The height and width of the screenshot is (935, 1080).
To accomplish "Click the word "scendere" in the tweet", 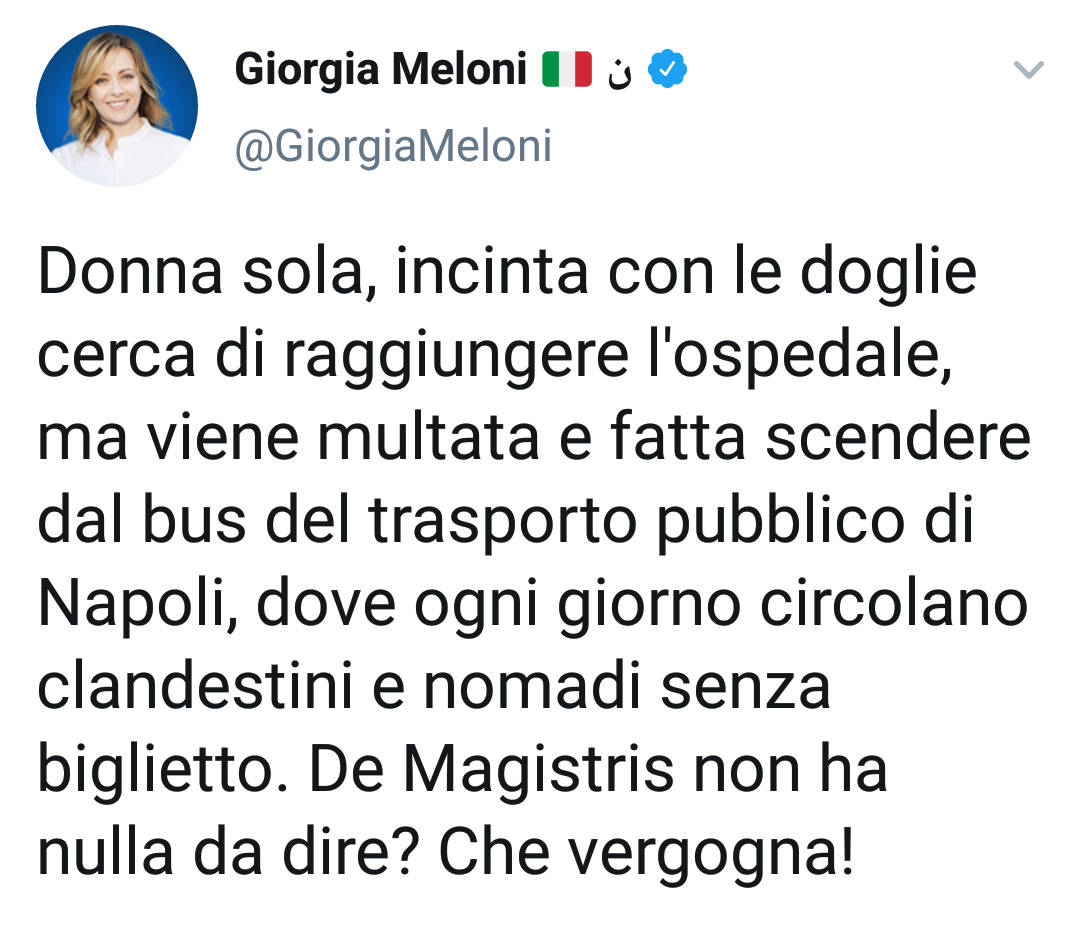I will click(898, 438).
